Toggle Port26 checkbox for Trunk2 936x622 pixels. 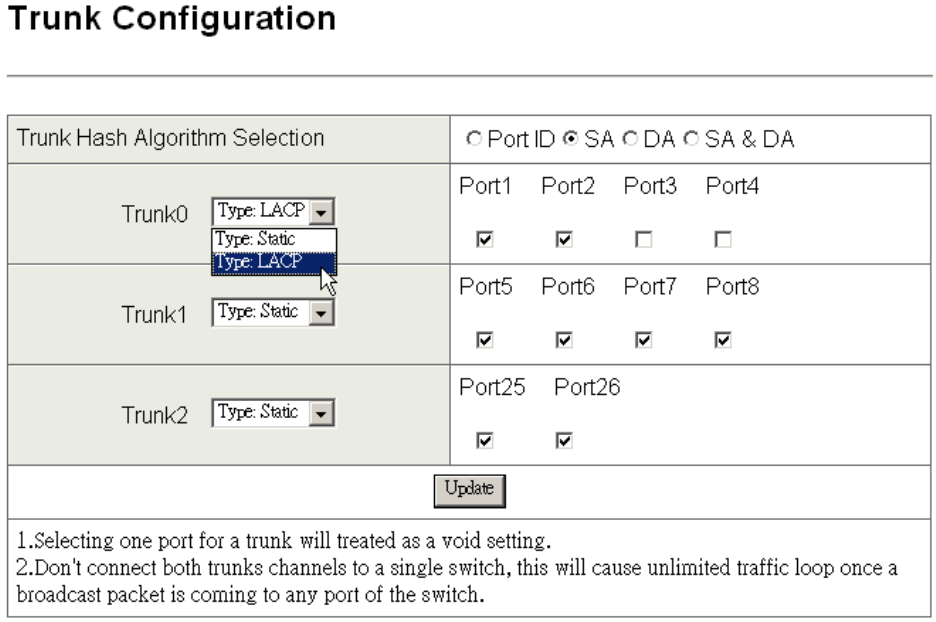(x=564, y=438)
